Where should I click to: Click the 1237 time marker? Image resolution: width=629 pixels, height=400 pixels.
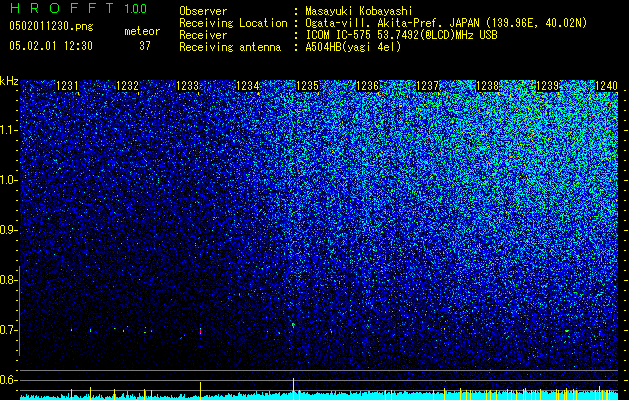pos(428,86)
